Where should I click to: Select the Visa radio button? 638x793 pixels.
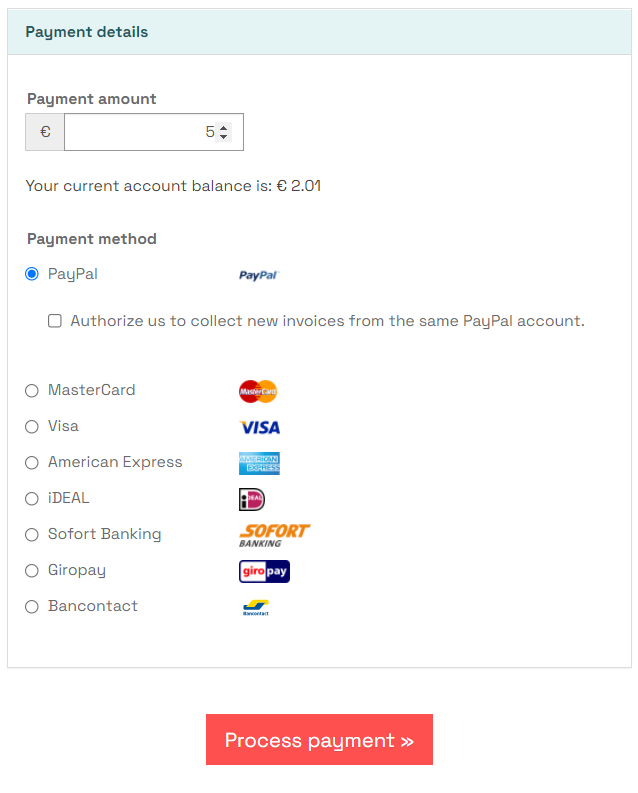tap(32, 427)
